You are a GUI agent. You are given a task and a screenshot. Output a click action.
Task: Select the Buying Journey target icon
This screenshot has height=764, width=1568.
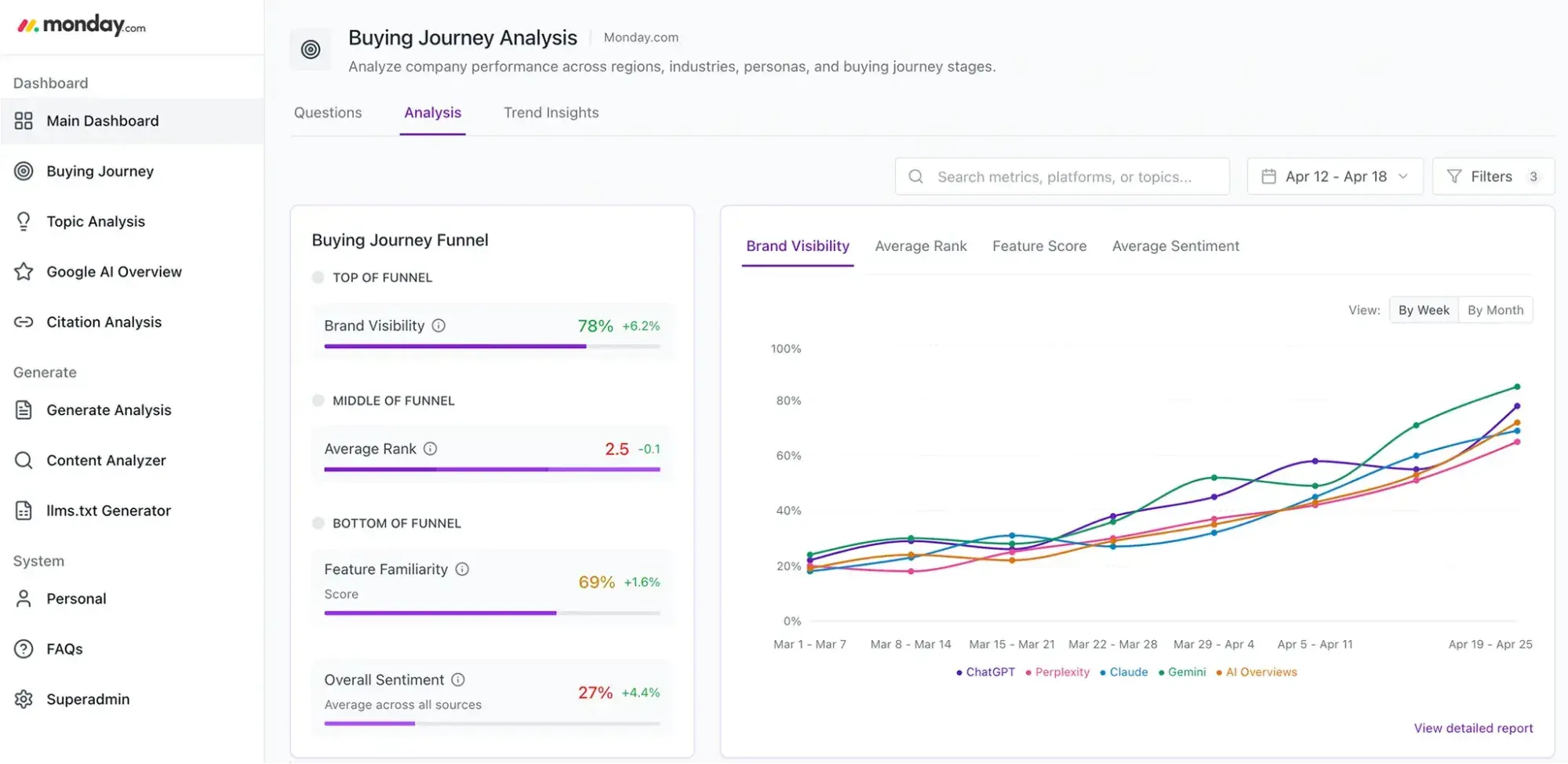point(23,171)
